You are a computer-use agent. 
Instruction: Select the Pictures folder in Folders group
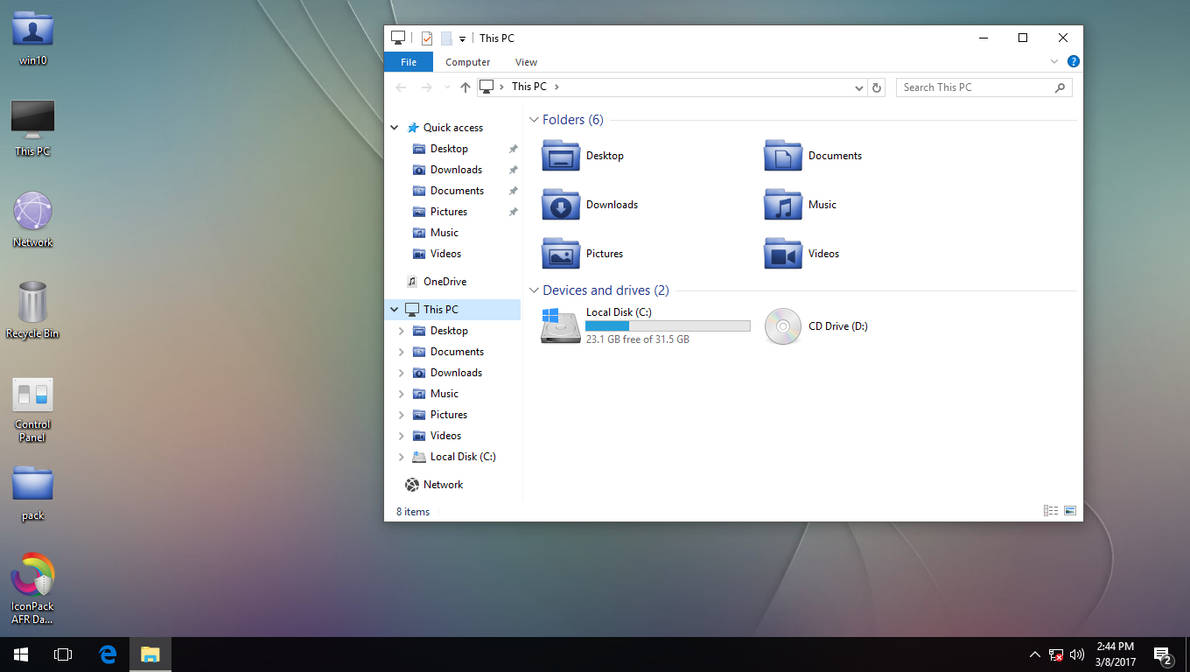coord(582,254)
